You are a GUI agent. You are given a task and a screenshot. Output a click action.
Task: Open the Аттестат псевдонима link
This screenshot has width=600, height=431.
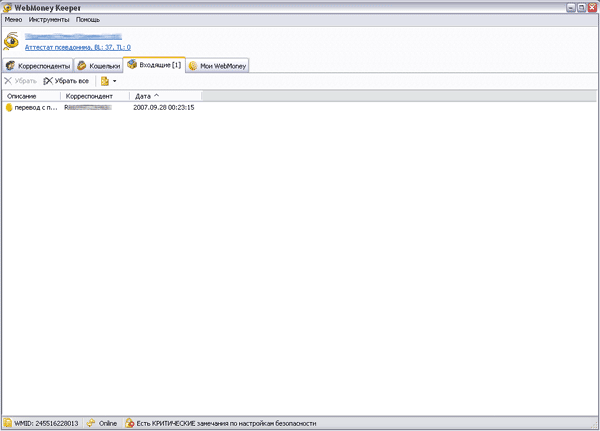pyautogui.click(x=78, y=47)
